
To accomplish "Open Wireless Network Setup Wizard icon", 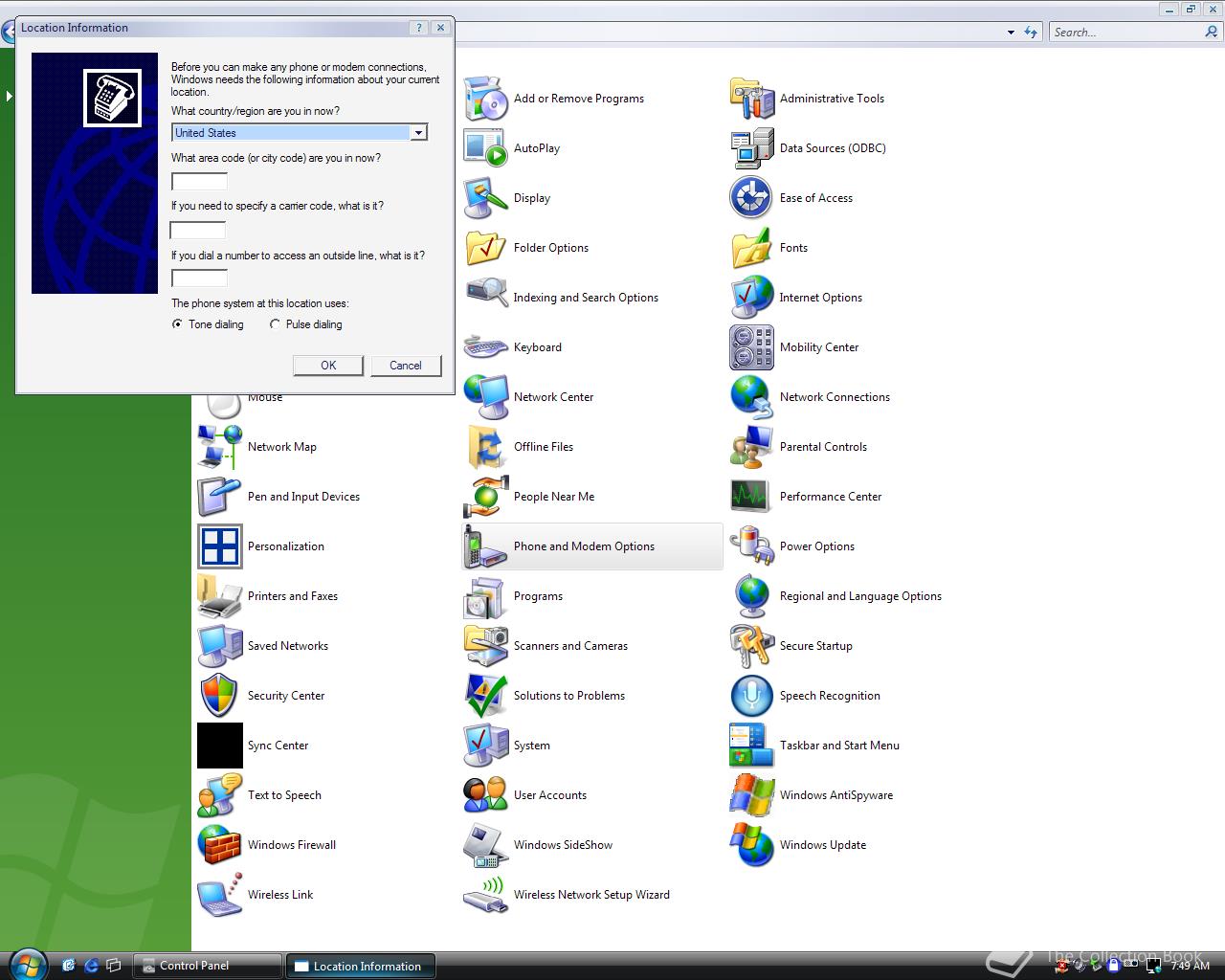I will pos(486,895).
